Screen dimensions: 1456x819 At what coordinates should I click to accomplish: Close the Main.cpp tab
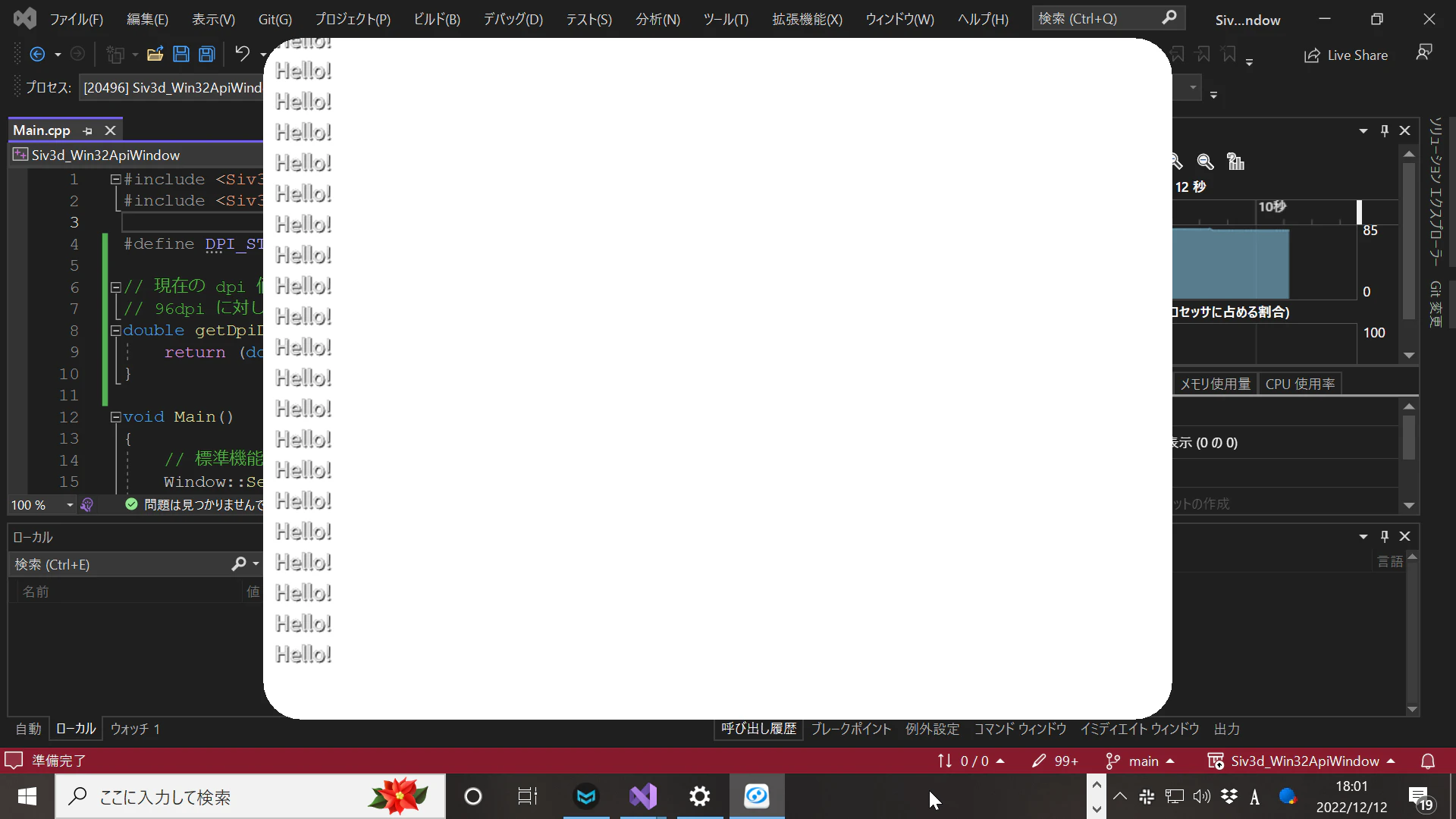point(110,130)
